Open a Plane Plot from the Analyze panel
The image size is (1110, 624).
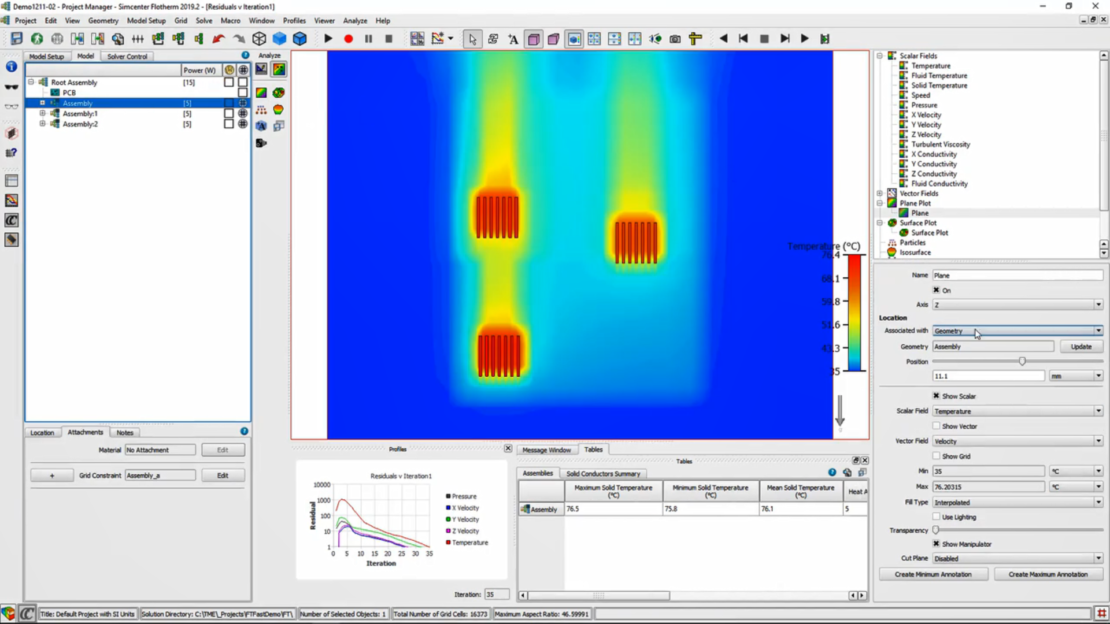[x=261, y=91]
